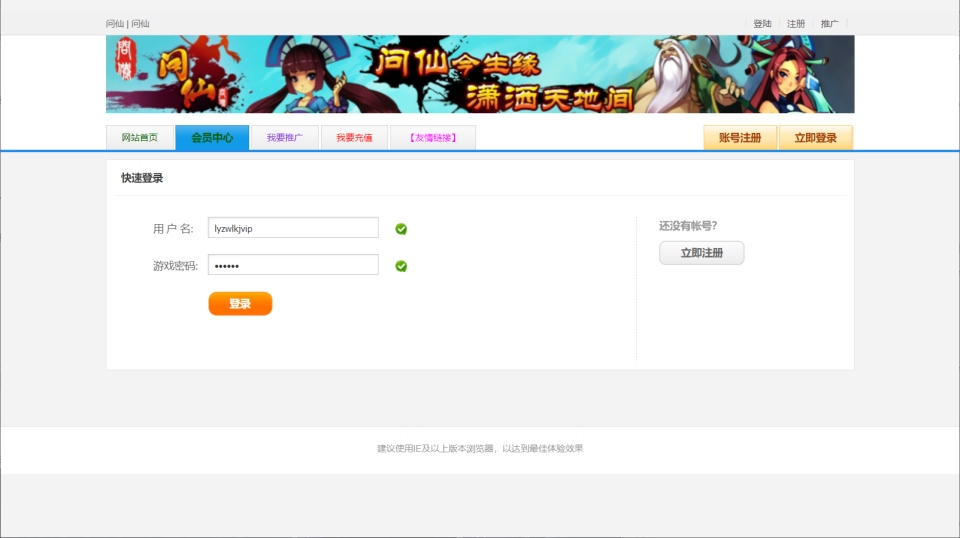Image resolution: width=960 pixels, height=538 pixels.
Task: Focus the 用户名 input field
Action: point(293,228)
